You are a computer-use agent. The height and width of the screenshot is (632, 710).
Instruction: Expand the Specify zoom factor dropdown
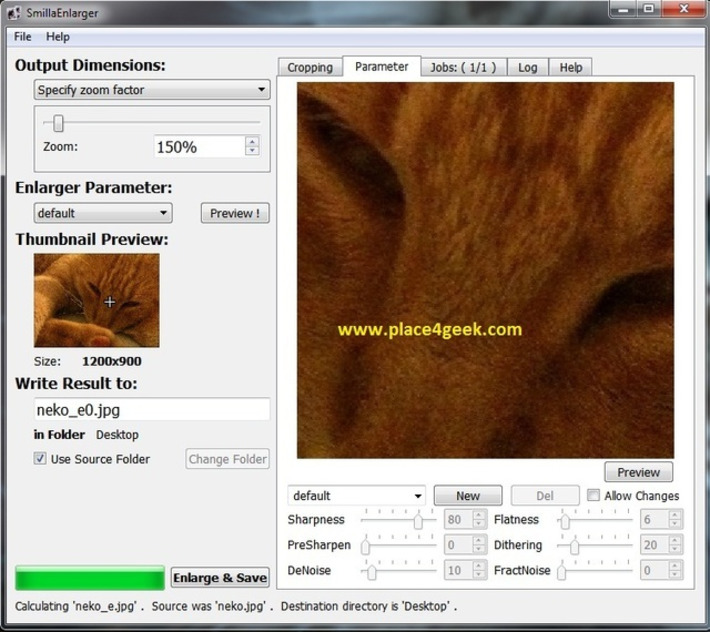[x=152, y=90]
